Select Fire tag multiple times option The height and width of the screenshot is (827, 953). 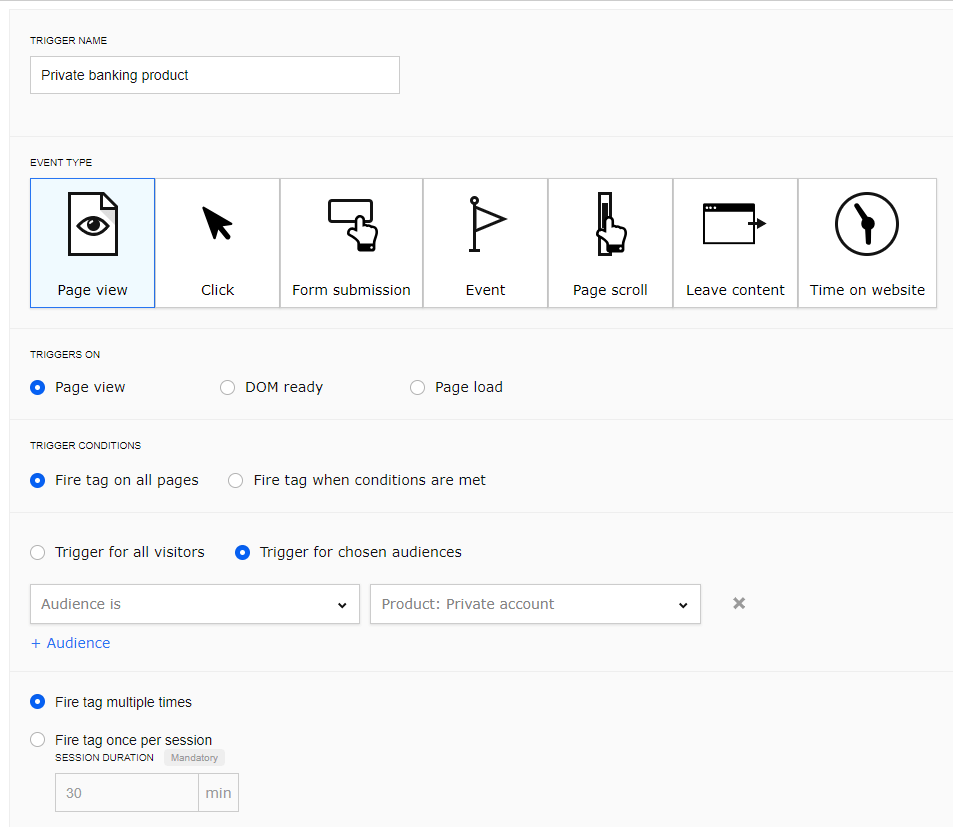click(x=38, y=702)
